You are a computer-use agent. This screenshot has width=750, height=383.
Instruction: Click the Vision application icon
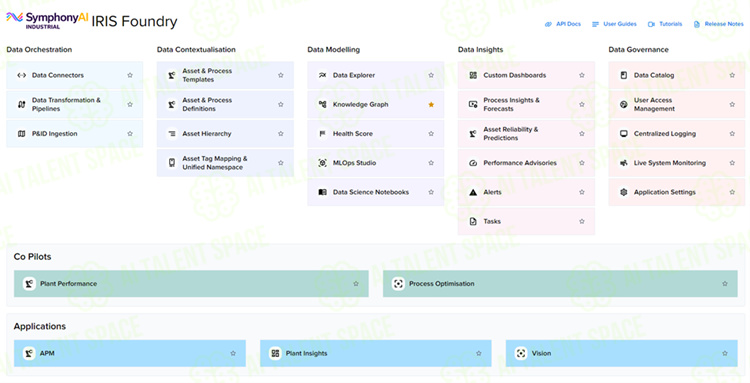521,353
